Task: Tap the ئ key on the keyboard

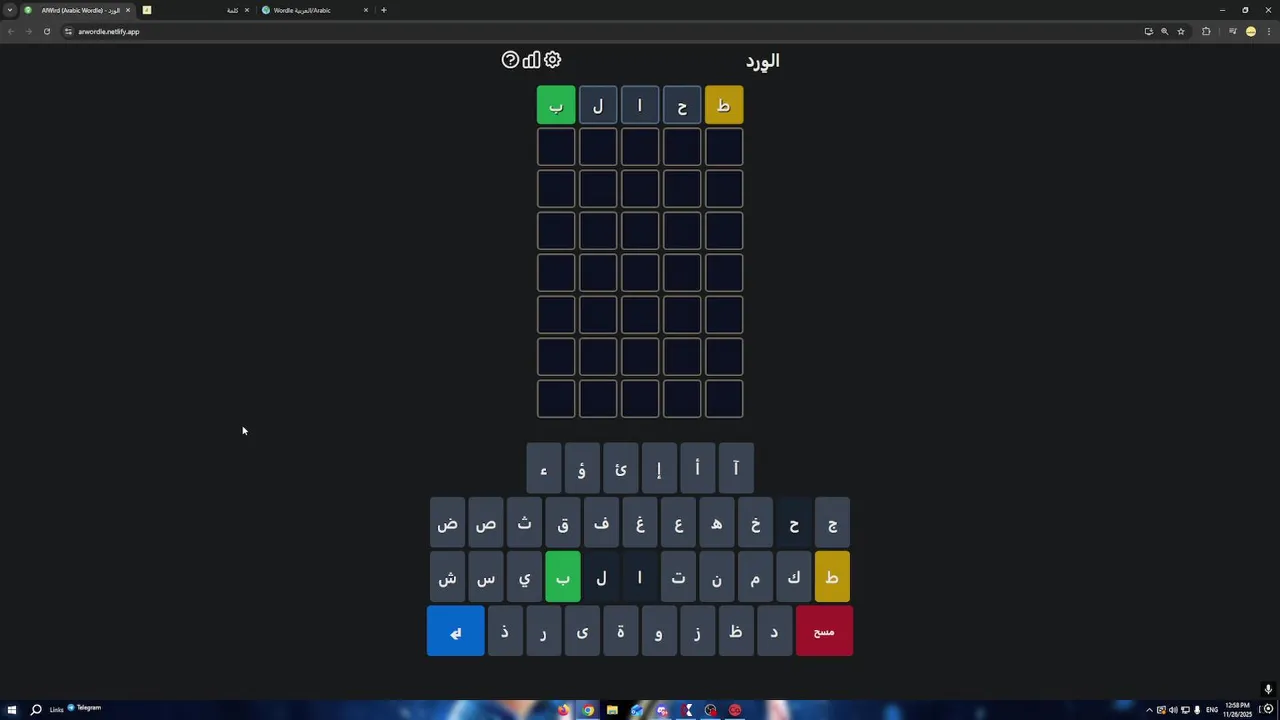Action: click(x=620, y=469)
